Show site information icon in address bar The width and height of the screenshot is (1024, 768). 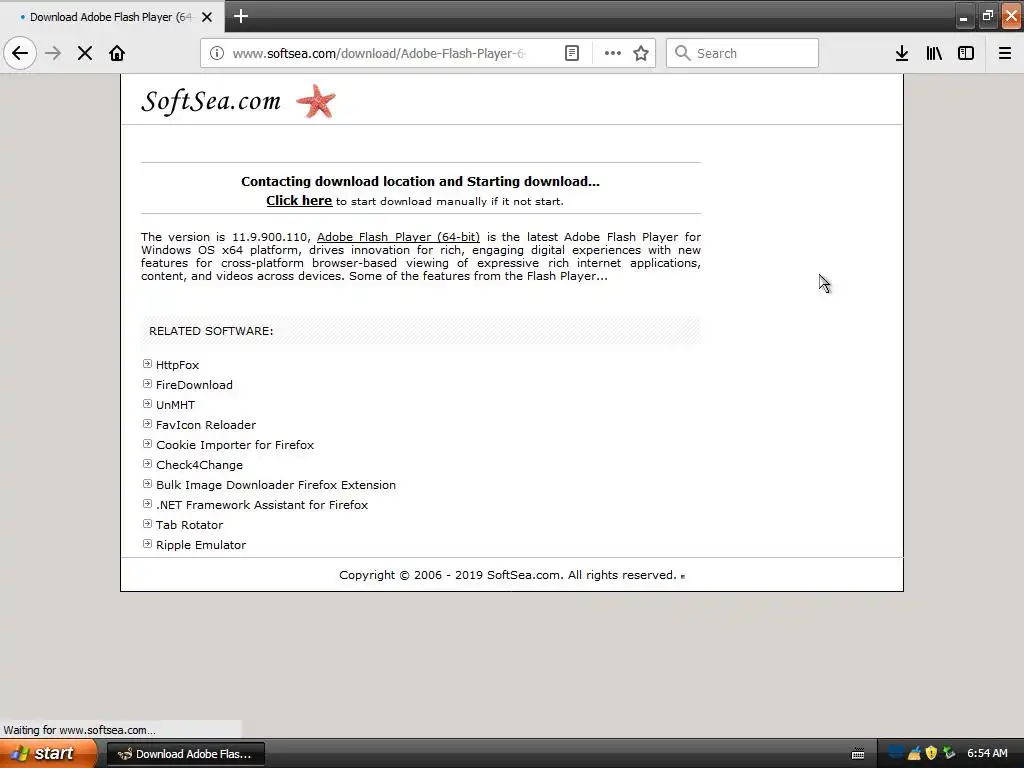[216, 53]
